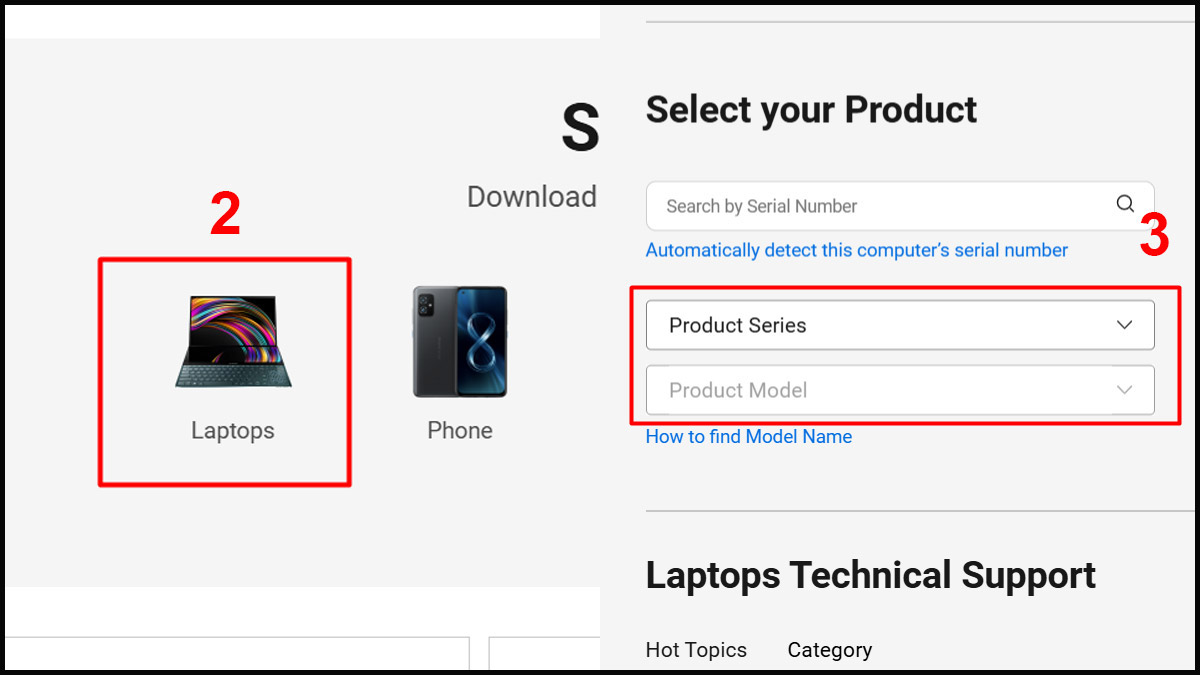Screen dimensions: 1200x675
Task: Click the search icon in the serial number field
Action: (x=1125, y=204)
